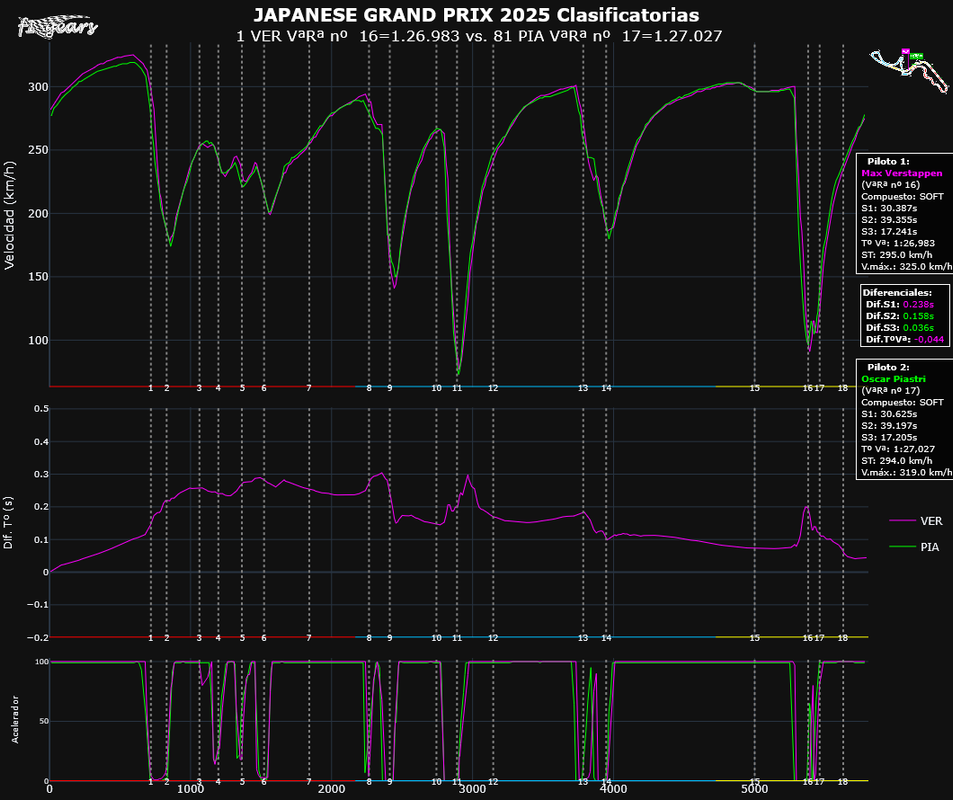The image size is (953, 800).
Task: Open the Suzuka track map thumbnail
Action: coord(909,70)
